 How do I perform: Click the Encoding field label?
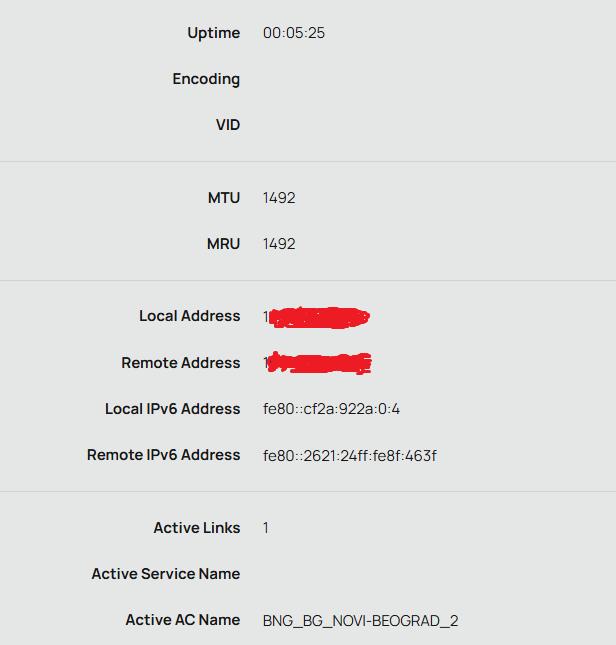(x=206, y=79)
